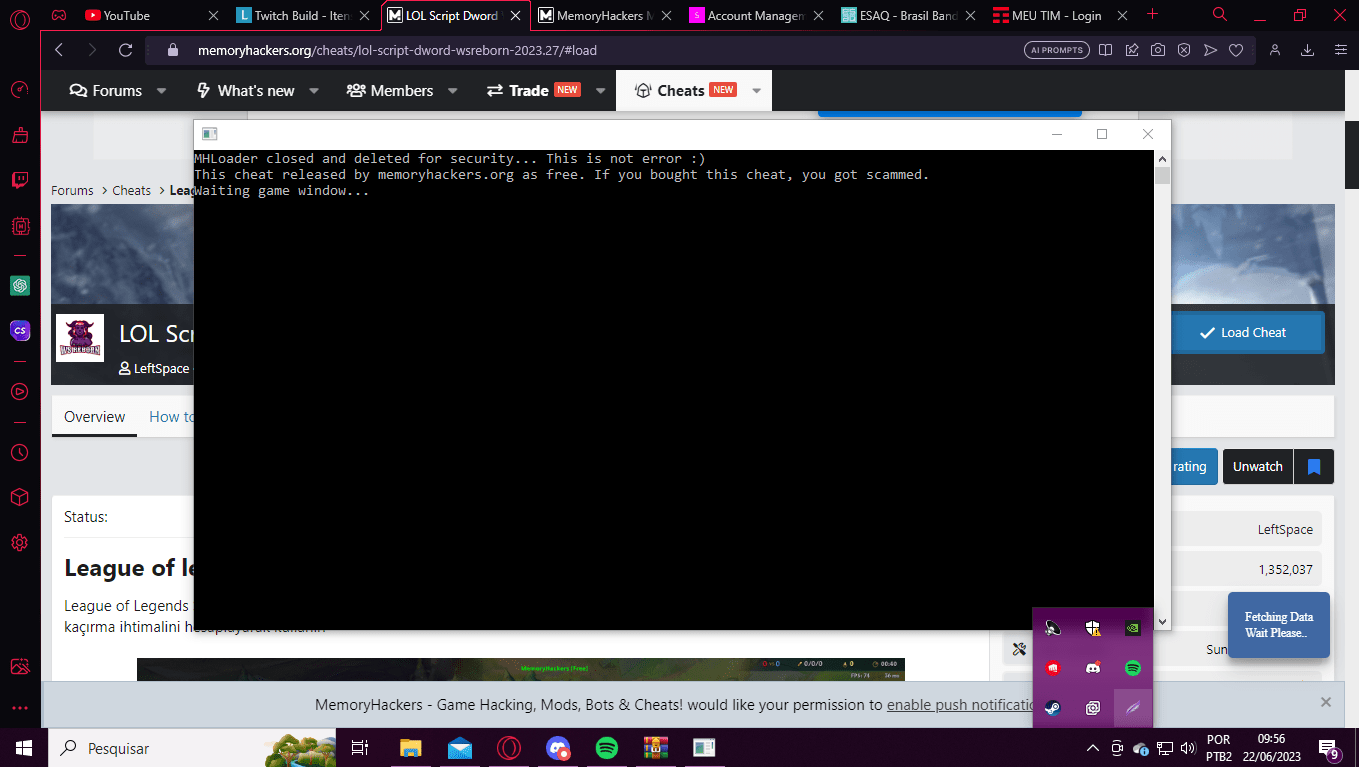
Task: Click the console window scrollbar down arrow
Action: point(1162,621)
